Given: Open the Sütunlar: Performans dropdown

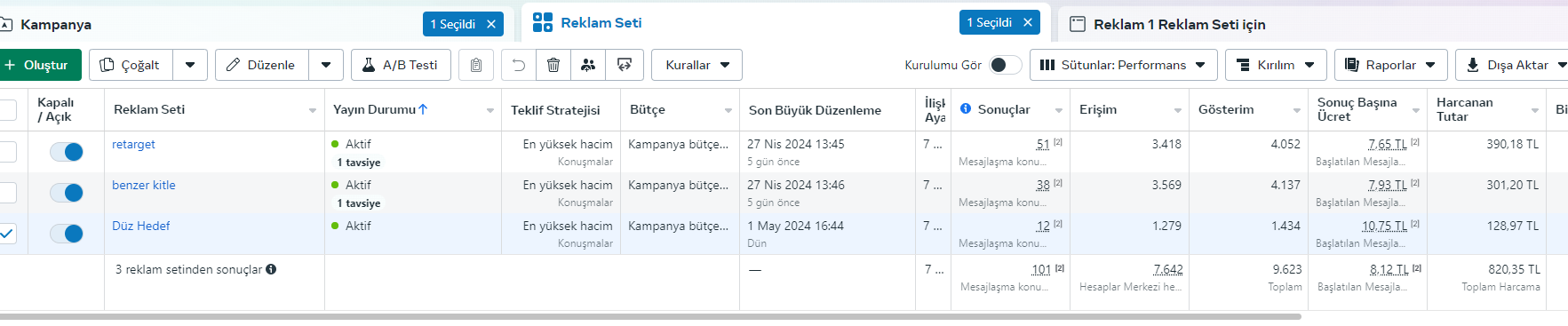Looking at the screenshot, I should point(1123,65).
